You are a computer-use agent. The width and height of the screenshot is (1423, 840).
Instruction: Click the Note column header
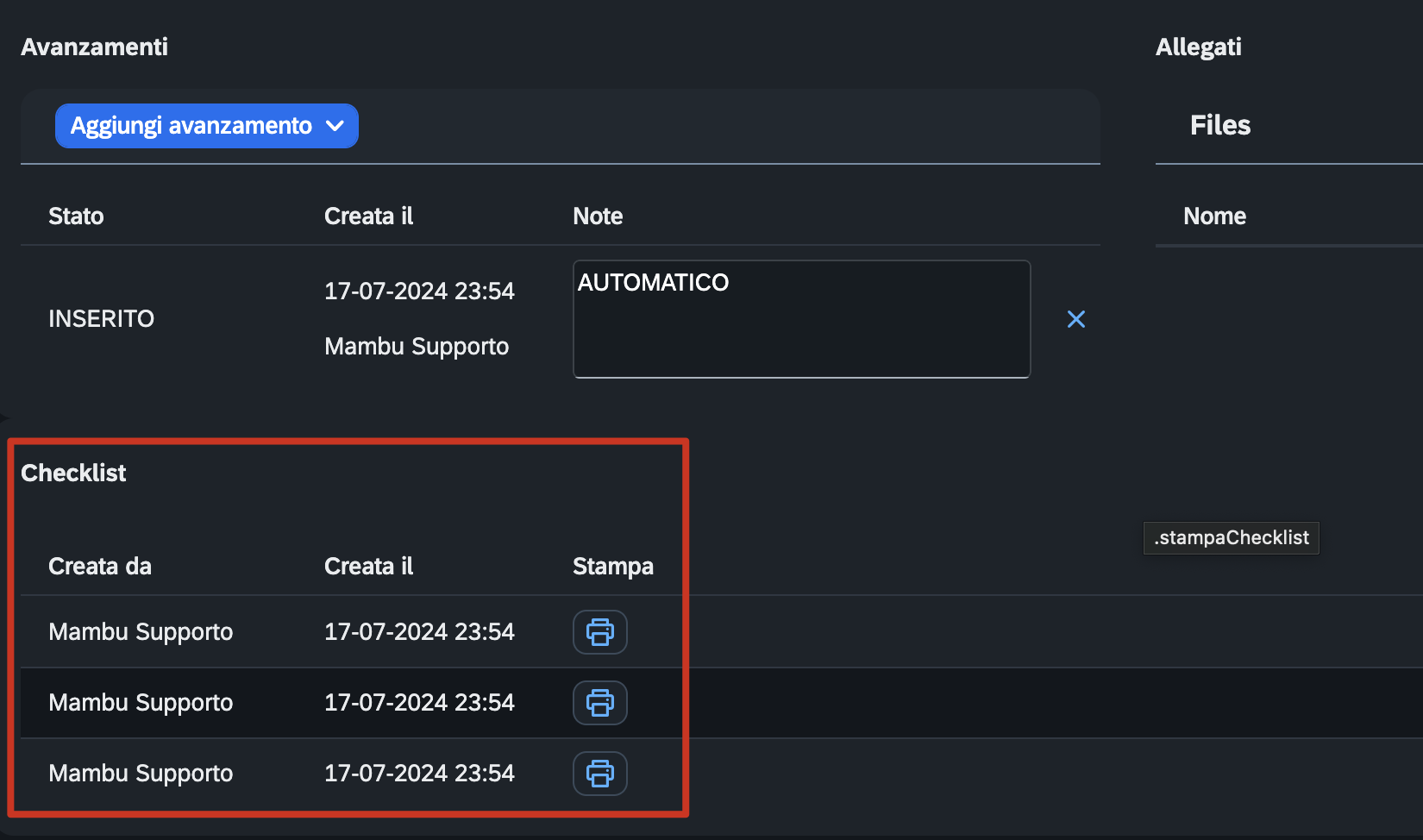click(598, 216)
